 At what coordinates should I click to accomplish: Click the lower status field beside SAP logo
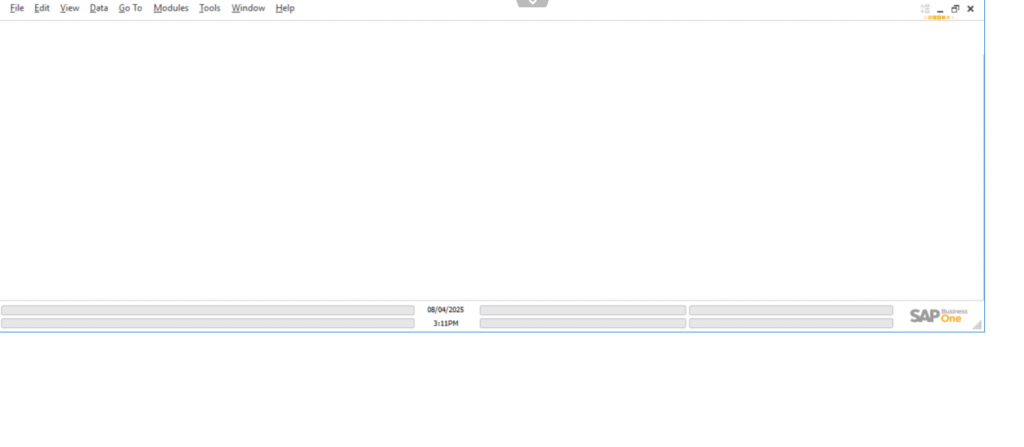pos(791,323)
